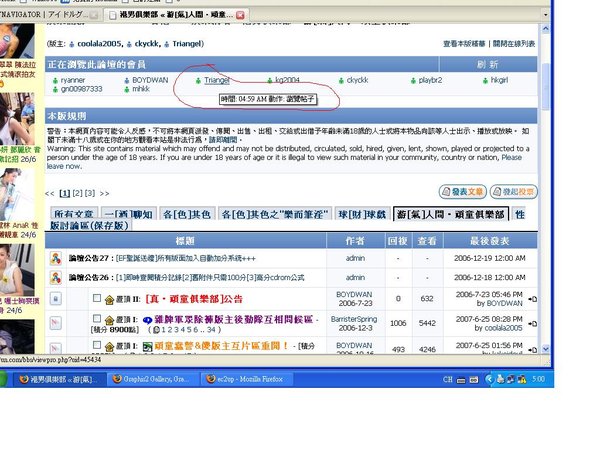Open member Triangel's profile link
The width and height of the screenshot is (600, 450).
click(x=217, y=79)
